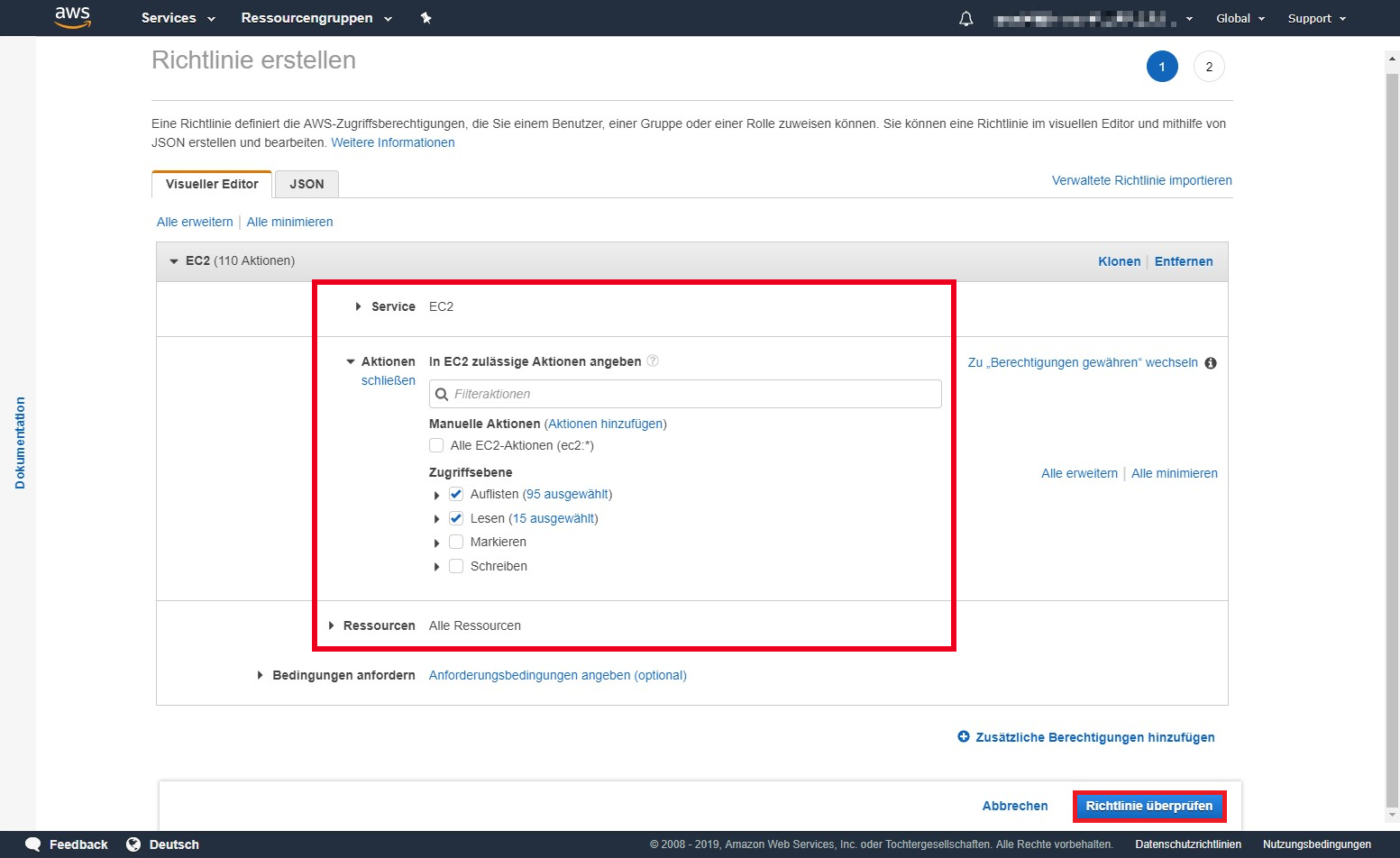Click the search icon in Filteraktionen field
This screenshot has height=858, width=1400.
click(442, 394)
